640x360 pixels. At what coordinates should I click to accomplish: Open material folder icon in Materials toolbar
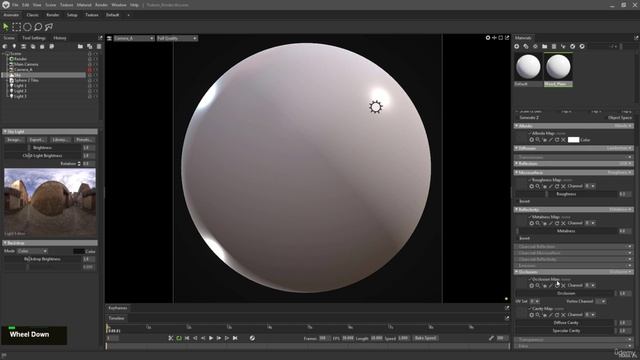pyautogui.click(x=544, y=47)
